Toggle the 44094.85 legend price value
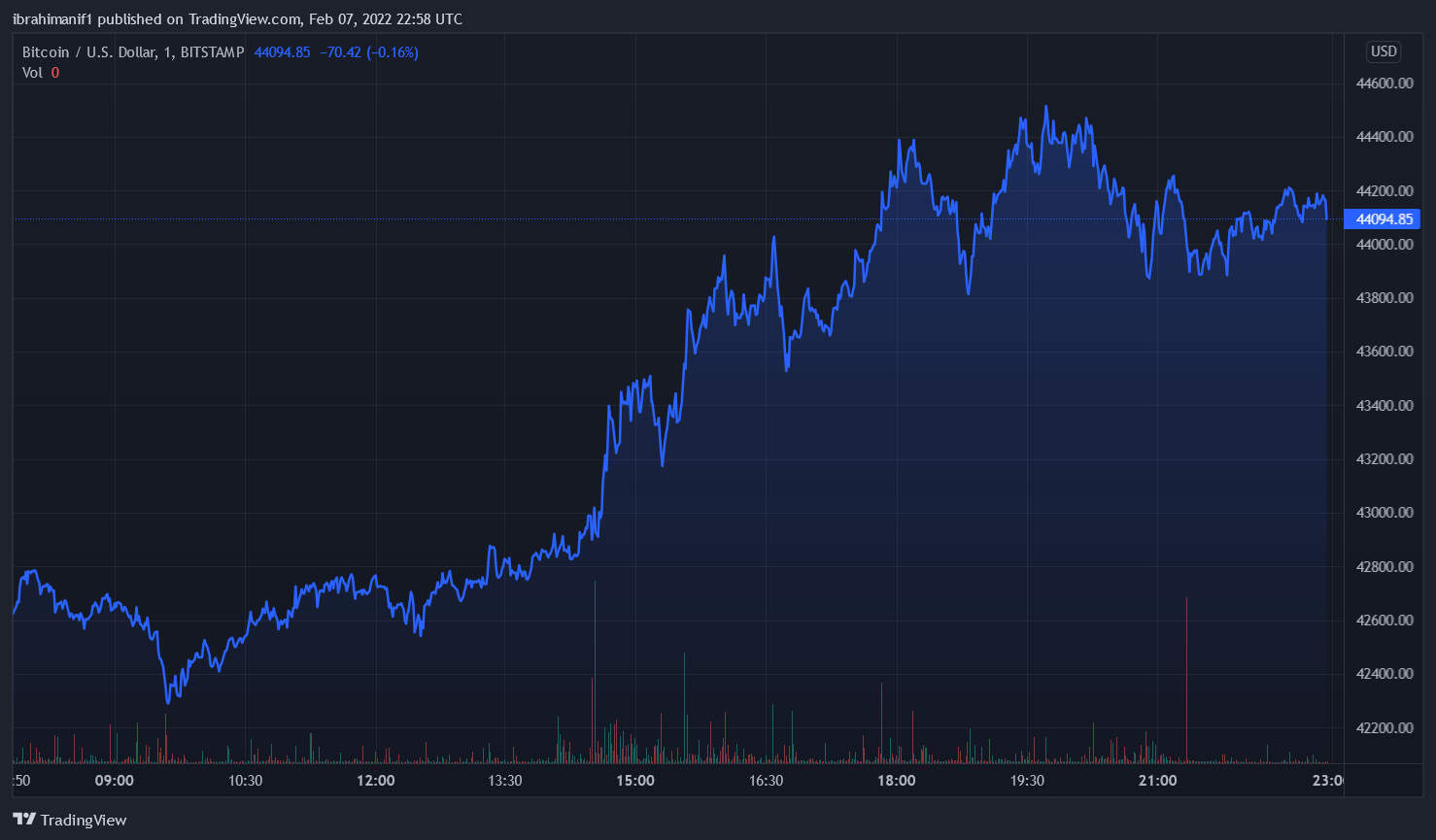 [282, 51]
